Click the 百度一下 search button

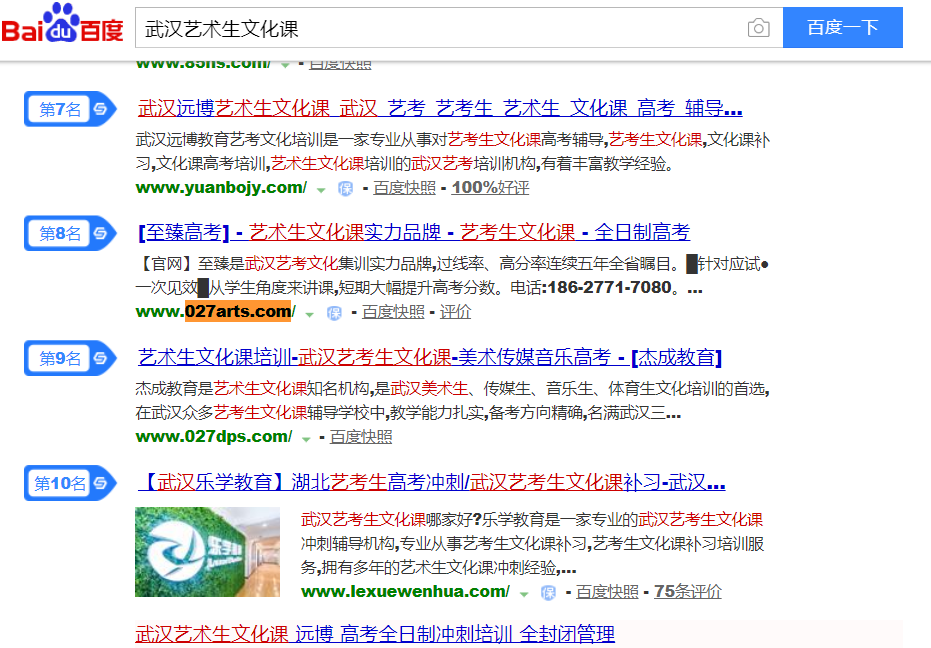click(843, 27)
